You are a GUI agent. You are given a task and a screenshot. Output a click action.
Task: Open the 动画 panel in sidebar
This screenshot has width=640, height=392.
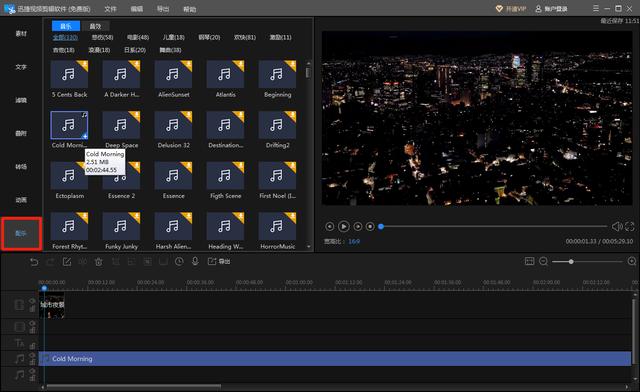[21, 200]
